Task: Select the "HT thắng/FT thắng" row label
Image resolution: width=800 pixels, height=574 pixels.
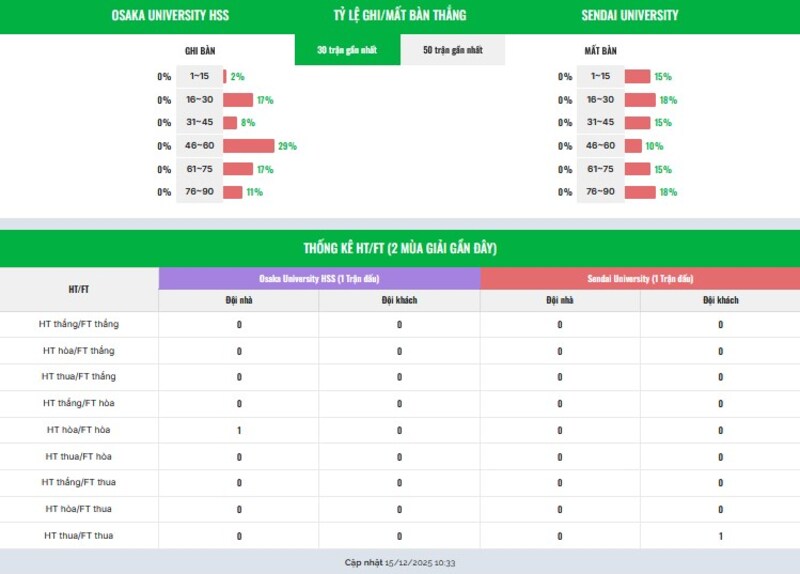Action: (79, 324)
